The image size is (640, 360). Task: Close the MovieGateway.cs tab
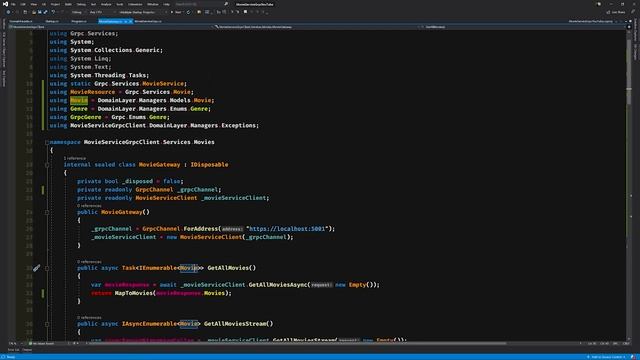[x=130, y=21]
